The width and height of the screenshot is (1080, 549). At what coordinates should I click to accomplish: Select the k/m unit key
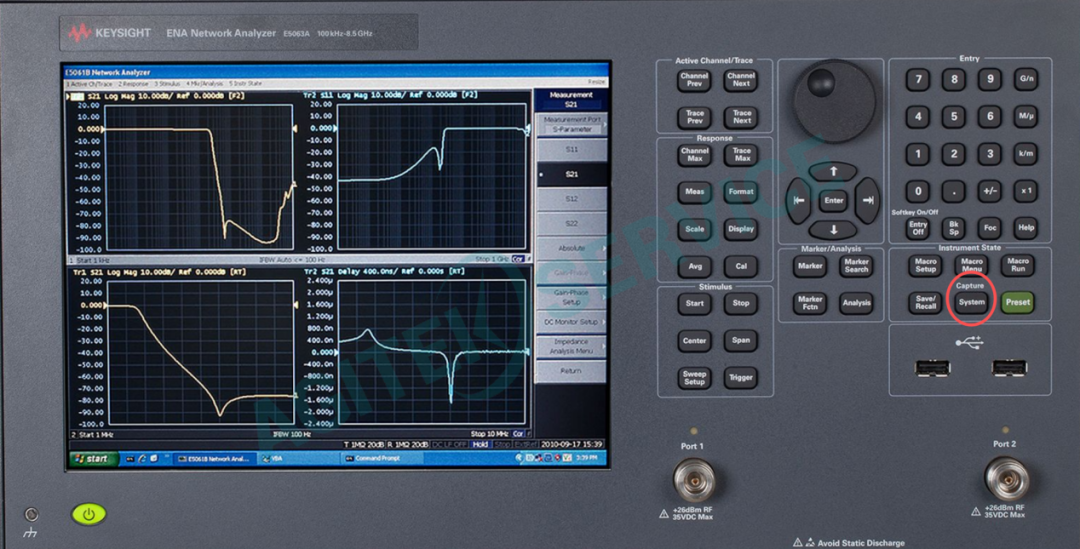point(1026,154)
